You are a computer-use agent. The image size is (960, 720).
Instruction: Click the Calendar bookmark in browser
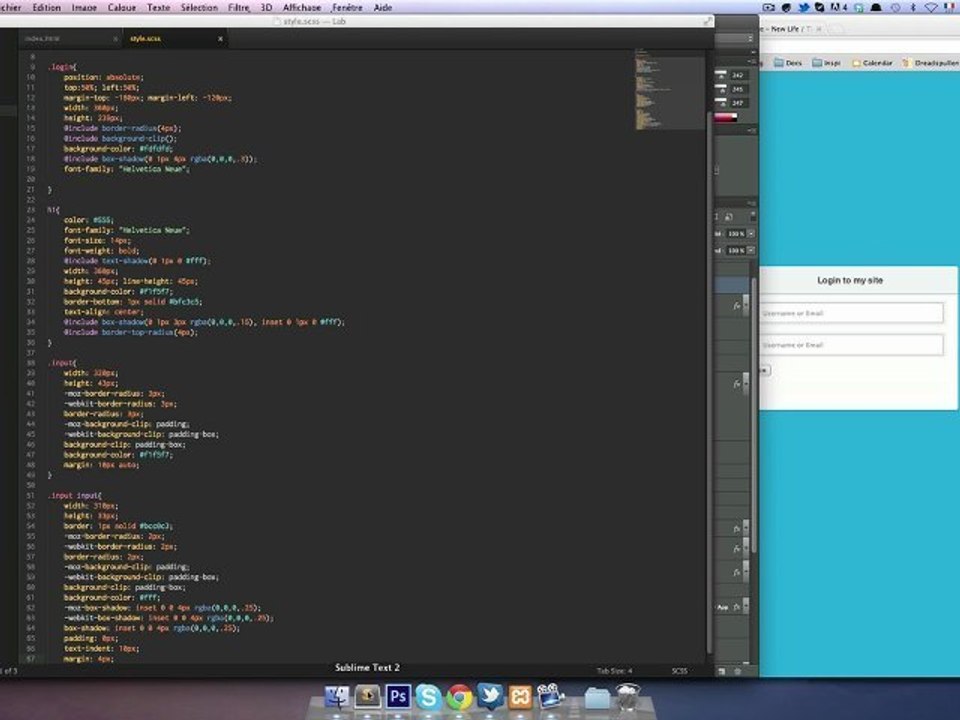[x=872, y=62]
